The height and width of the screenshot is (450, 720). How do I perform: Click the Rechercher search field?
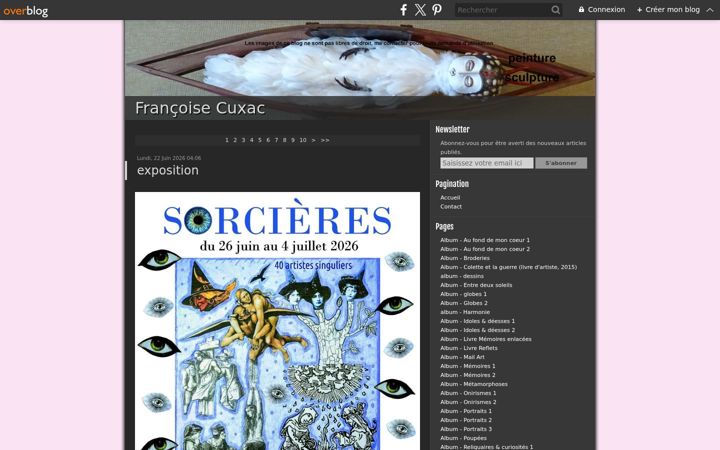pos(502,10)
